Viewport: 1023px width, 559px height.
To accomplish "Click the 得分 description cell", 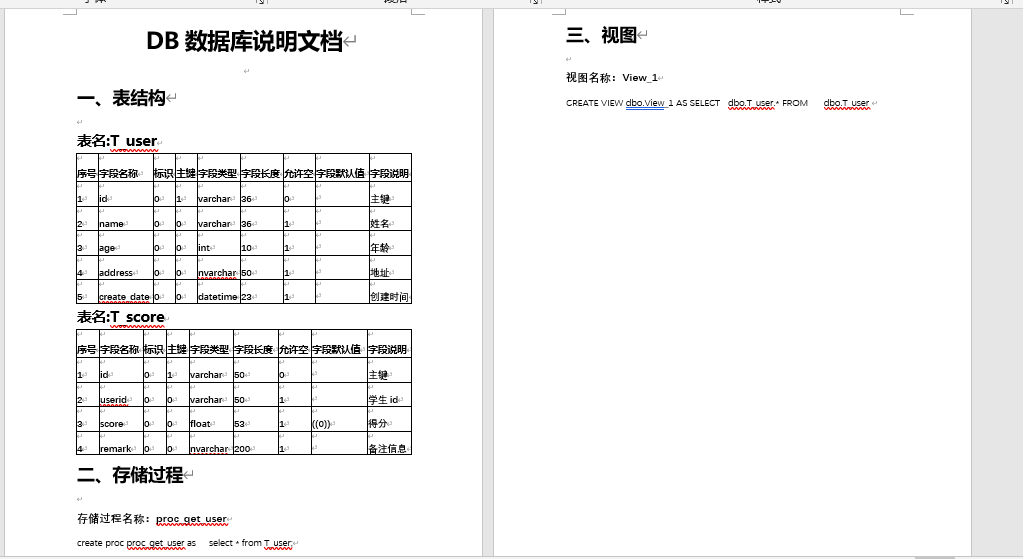I will (x=389, y=419).
